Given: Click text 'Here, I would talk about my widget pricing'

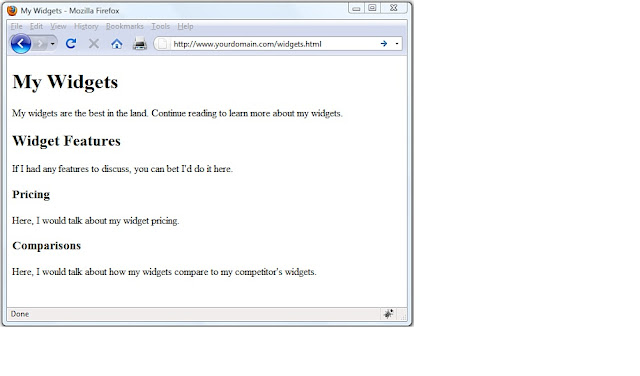Looking at the screenshot, I should [96, 220].
